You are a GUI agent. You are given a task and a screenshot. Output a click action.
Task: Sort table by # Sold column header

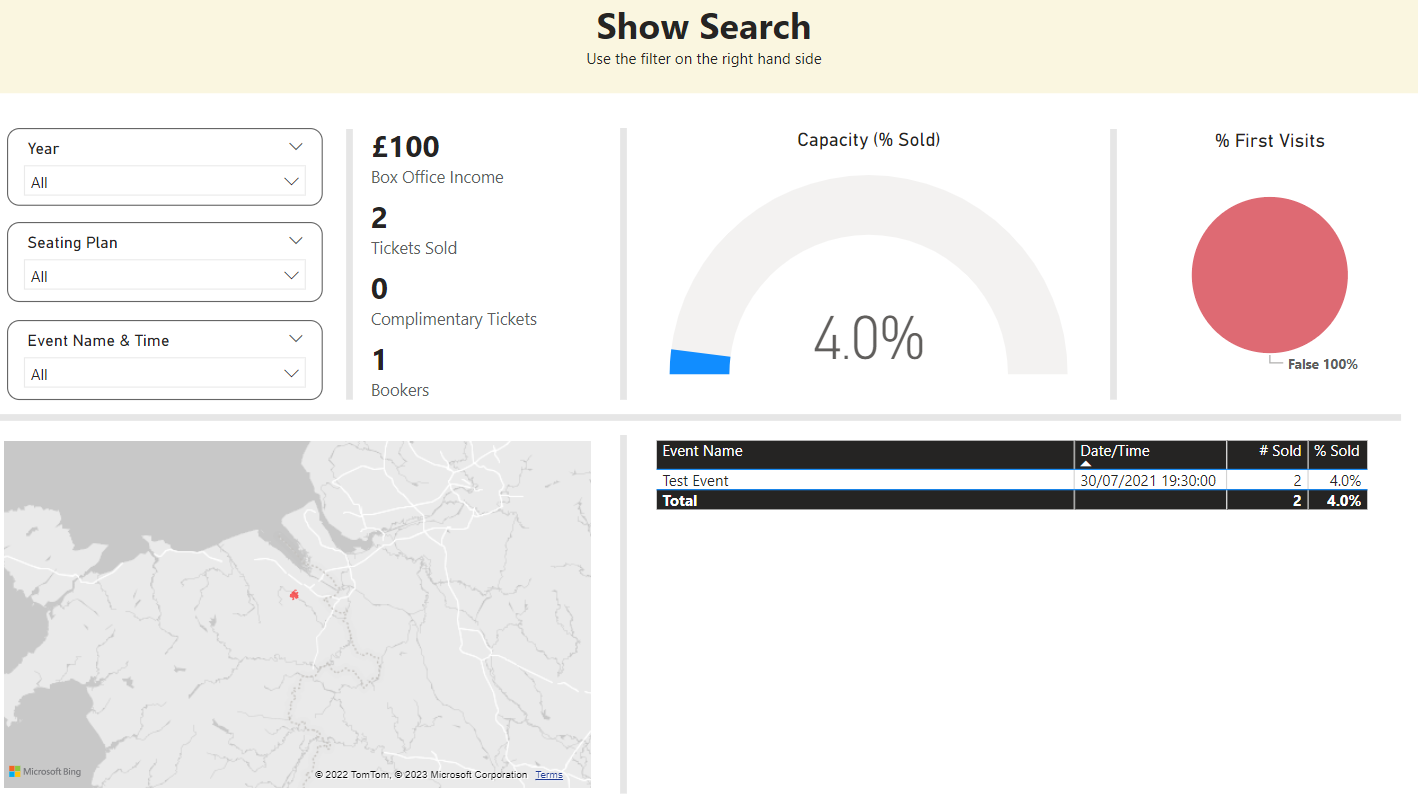(1267, 455)
